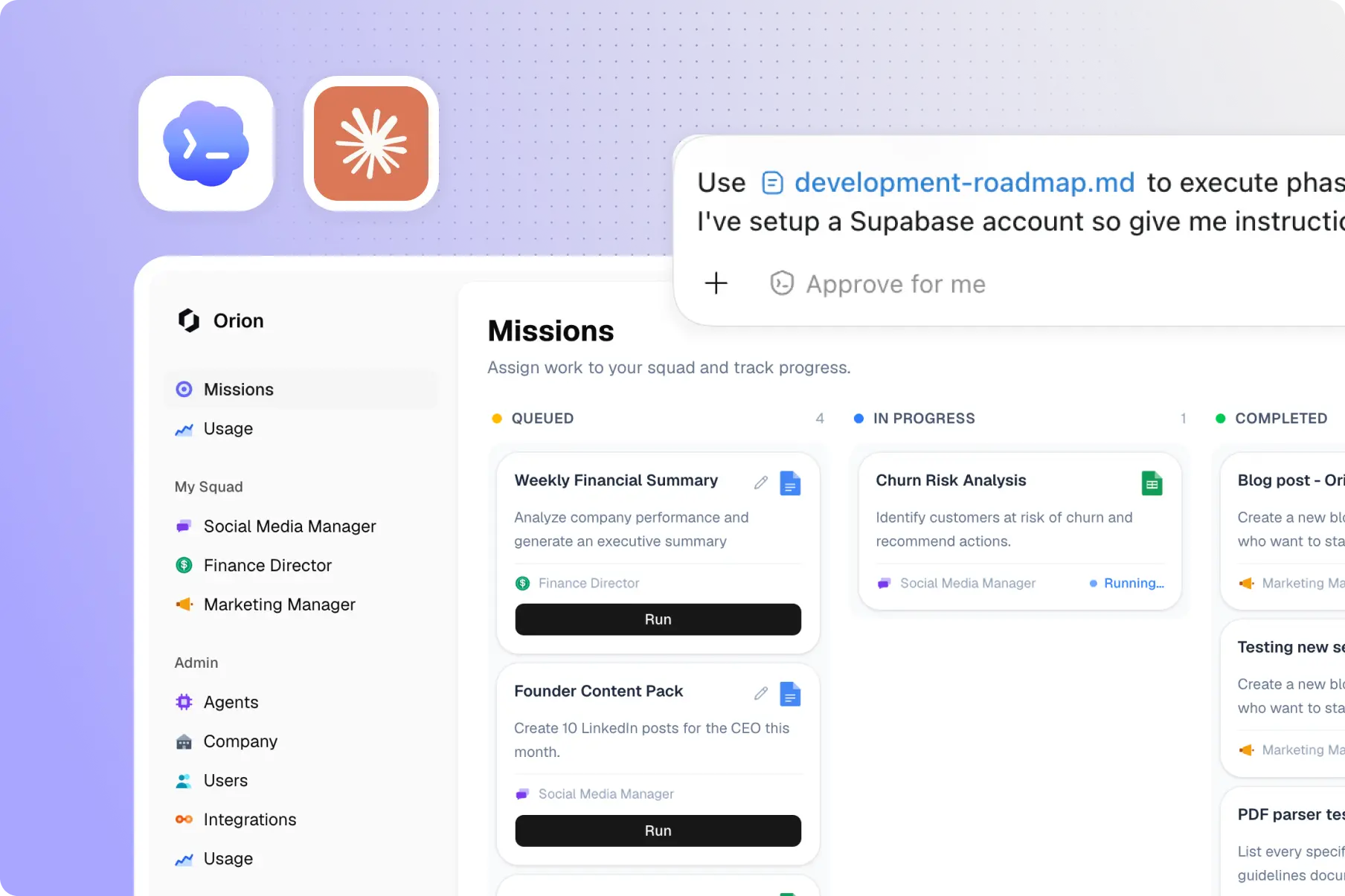Click the Finance Director assignee on Weekly Financial Summary
Image resolution: width=1345 pixels, height=896 pixels.
click(x=577, y=584)
